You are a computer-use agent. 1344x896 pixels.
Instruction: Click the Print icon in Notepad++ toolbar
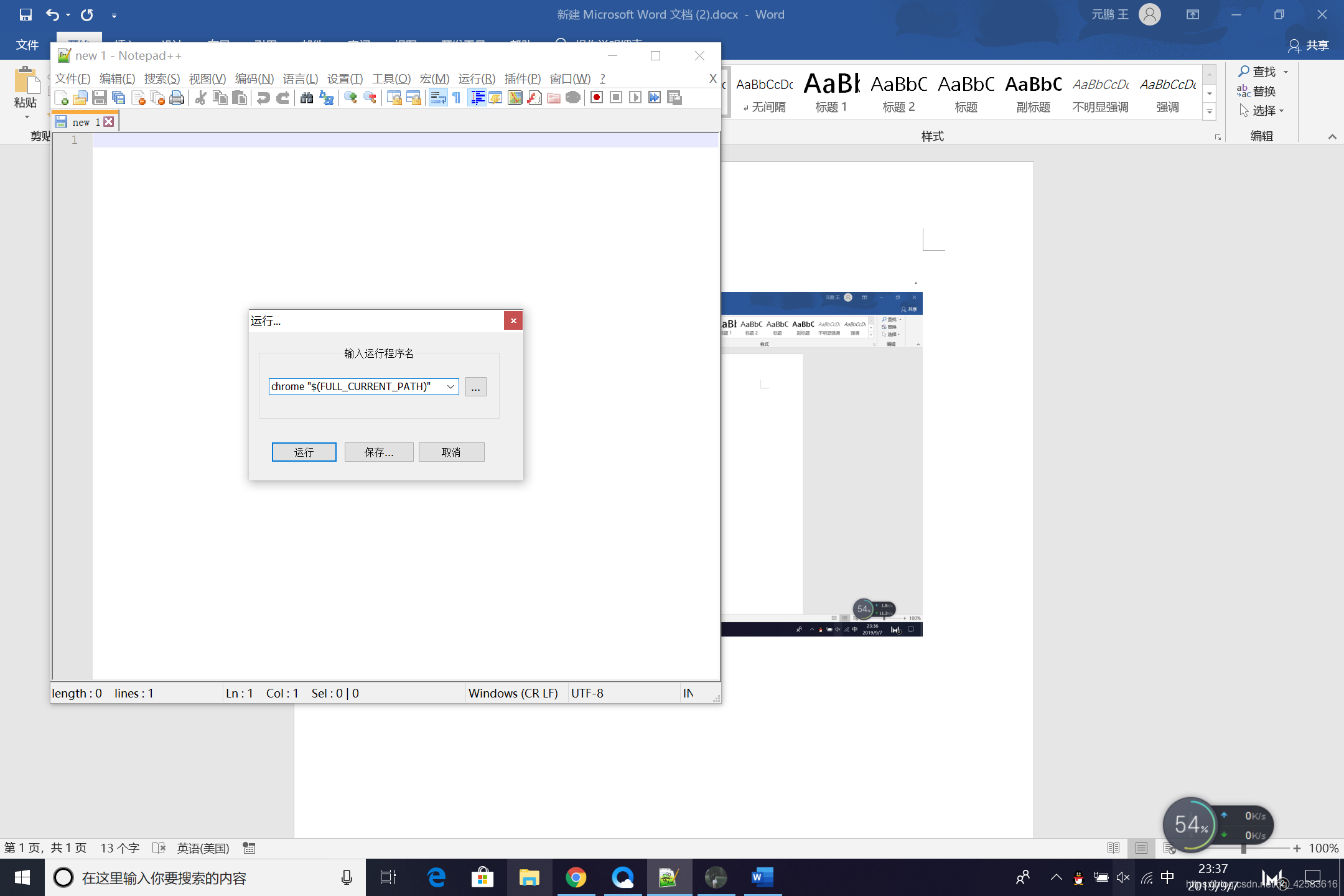[x=177, y=98]
